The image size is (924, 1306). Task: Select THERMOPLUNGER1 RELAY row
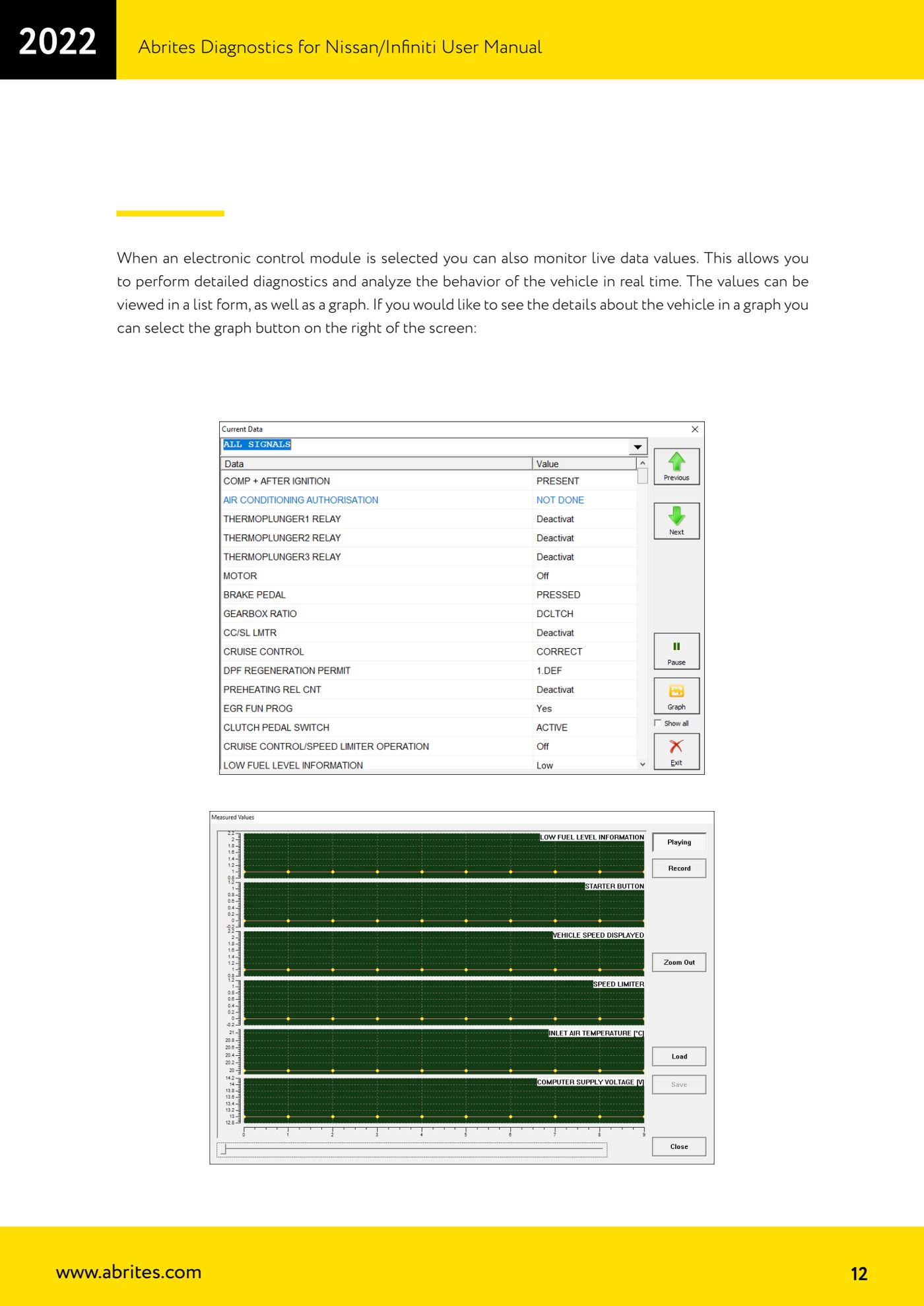[429, 519]
